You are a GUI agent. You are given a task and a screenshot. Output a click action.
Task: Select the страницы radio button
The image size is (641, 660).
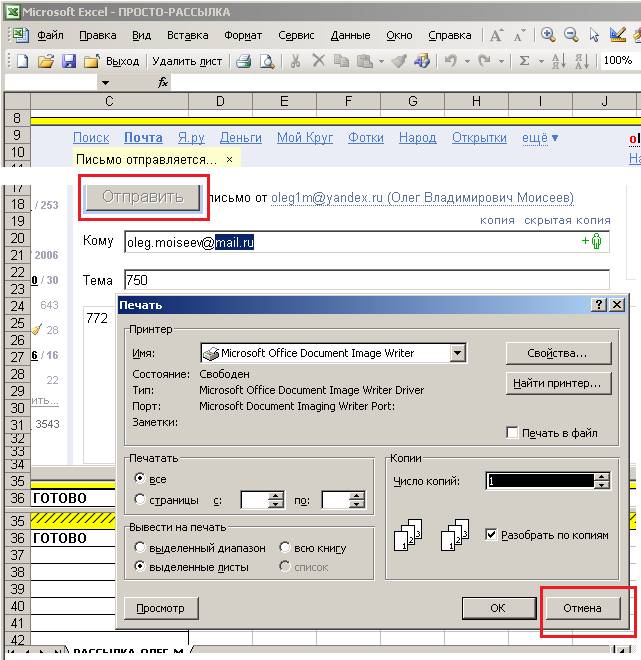click(x=139, y=500)
